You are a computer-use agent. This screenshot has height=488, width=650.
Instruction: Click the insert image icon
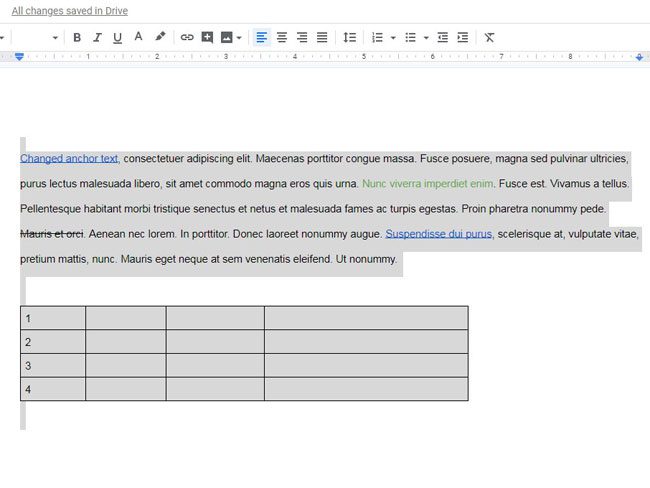click(227, 37)
